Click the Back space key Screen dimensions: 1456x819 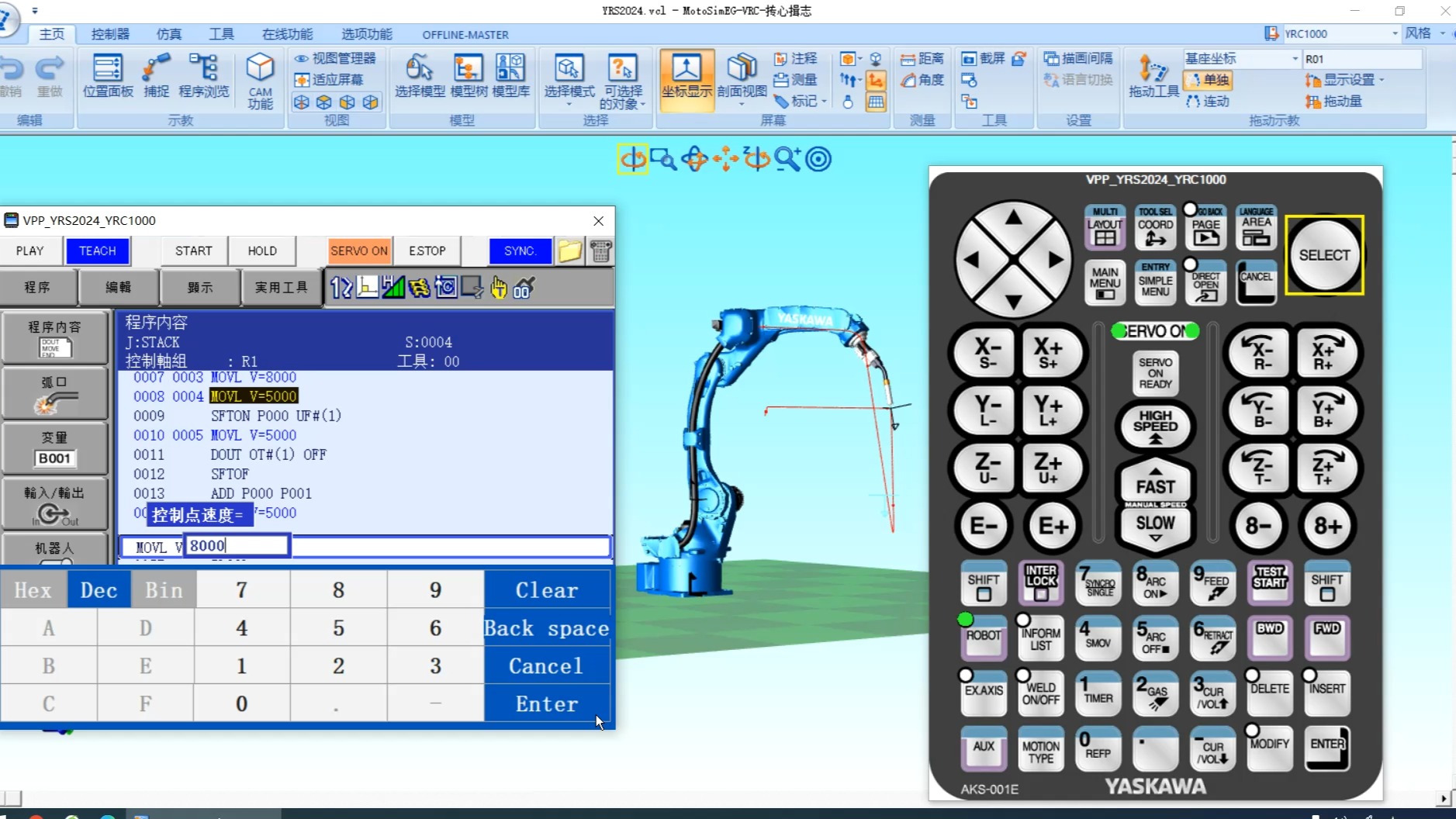pyautogui.click(x=547, y=628)
